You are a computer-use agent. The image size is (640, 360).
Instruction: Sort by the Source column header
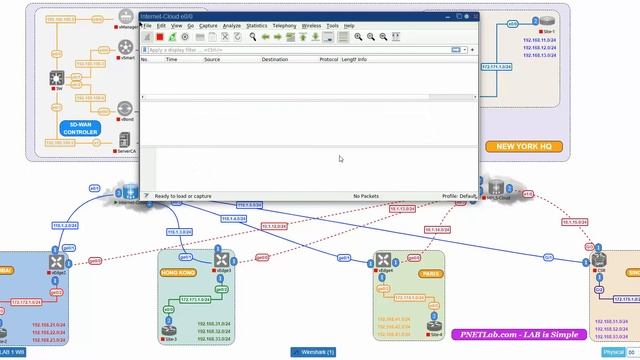[212, 60]
